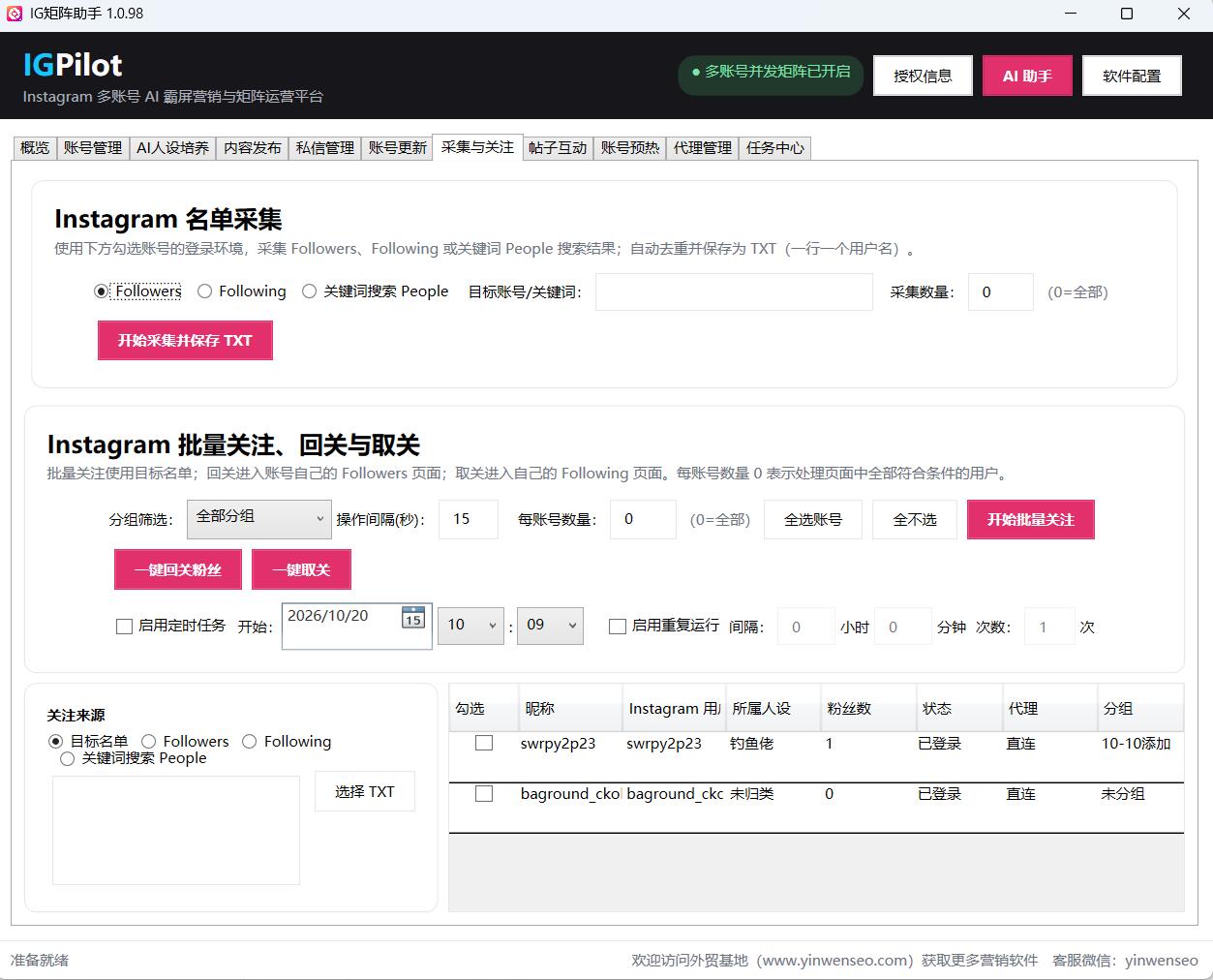Click 准备就绪 status bar text
The image size is (1213, 980).
click(x=40, y=960)
